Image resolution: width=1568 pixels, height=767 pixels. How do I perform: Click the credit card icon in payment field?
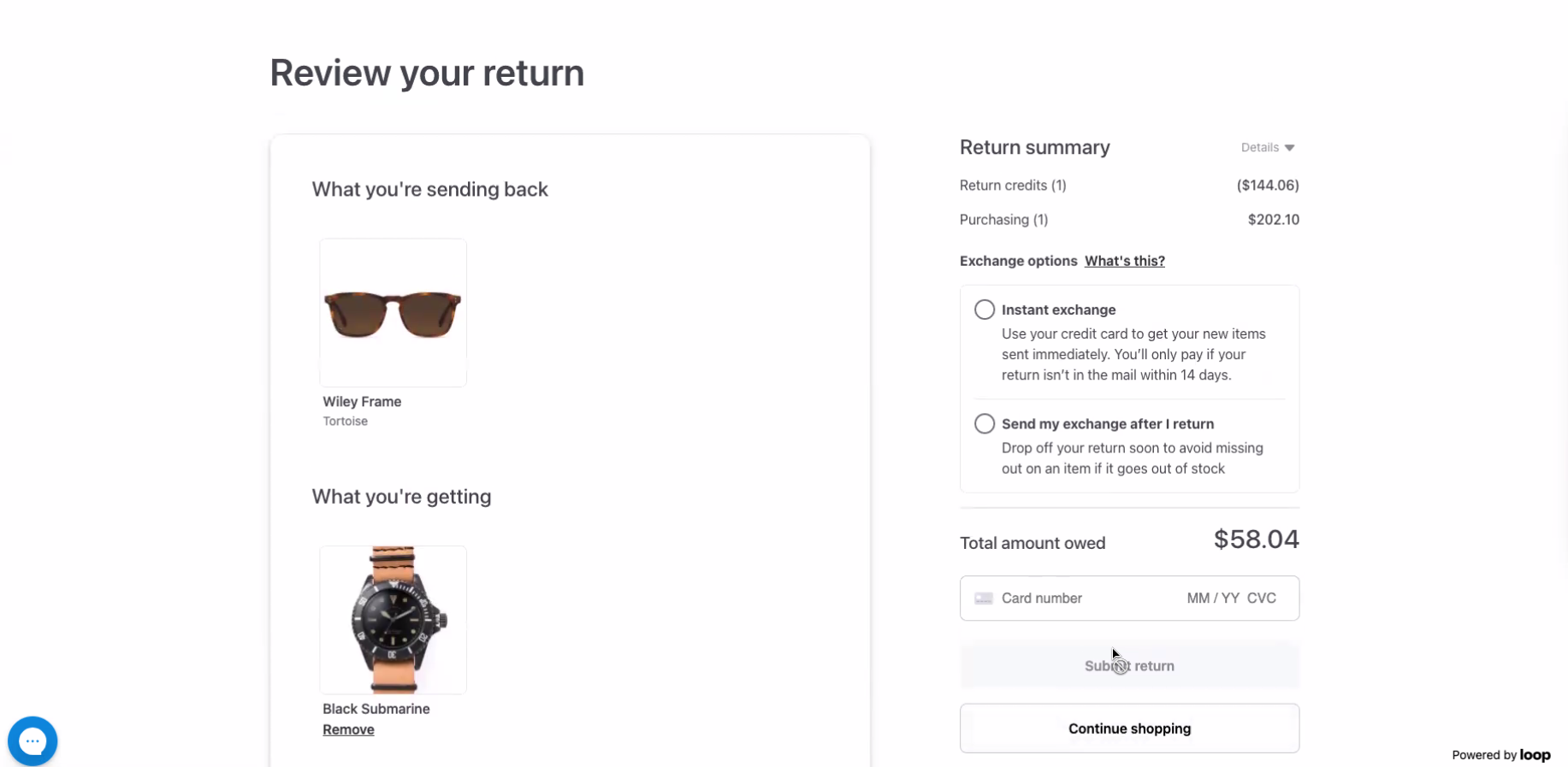pyautogui.click(x=984, y=599)
